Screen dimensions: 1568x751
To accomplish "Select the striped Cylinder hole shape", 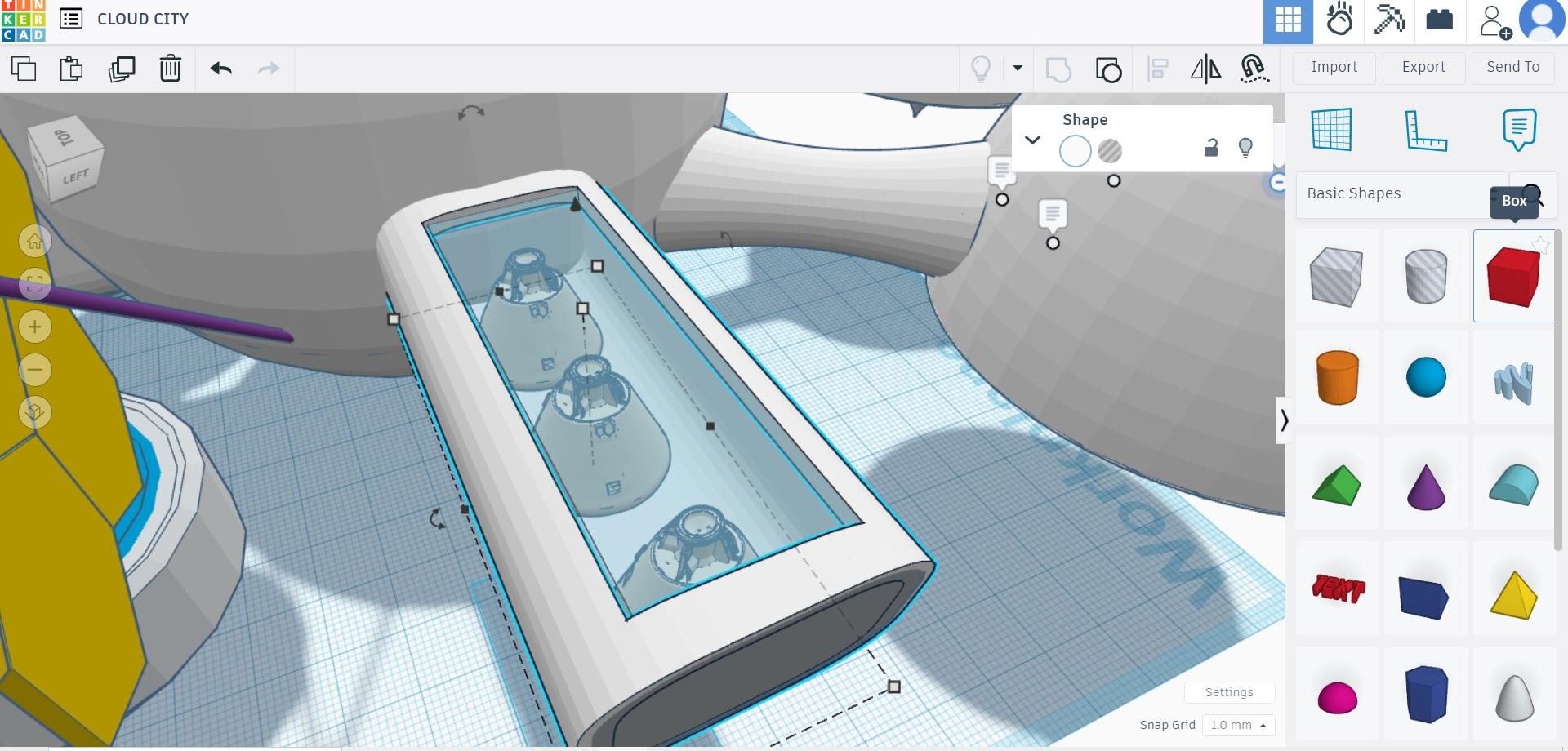I will click(1426, 277).
